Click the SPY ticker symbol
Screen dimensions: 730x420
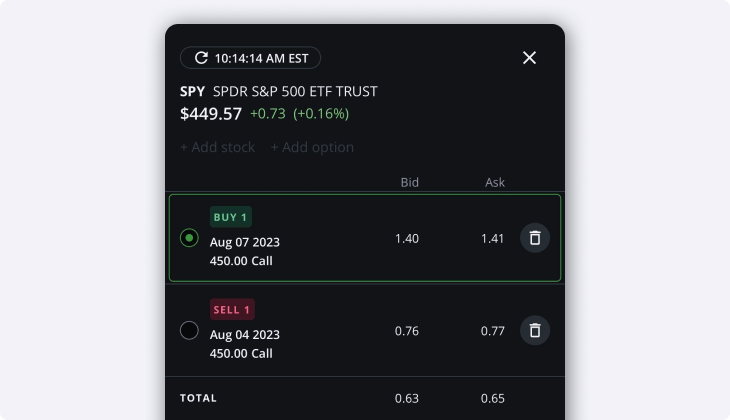pyautogui.click(x=192, y=91)
